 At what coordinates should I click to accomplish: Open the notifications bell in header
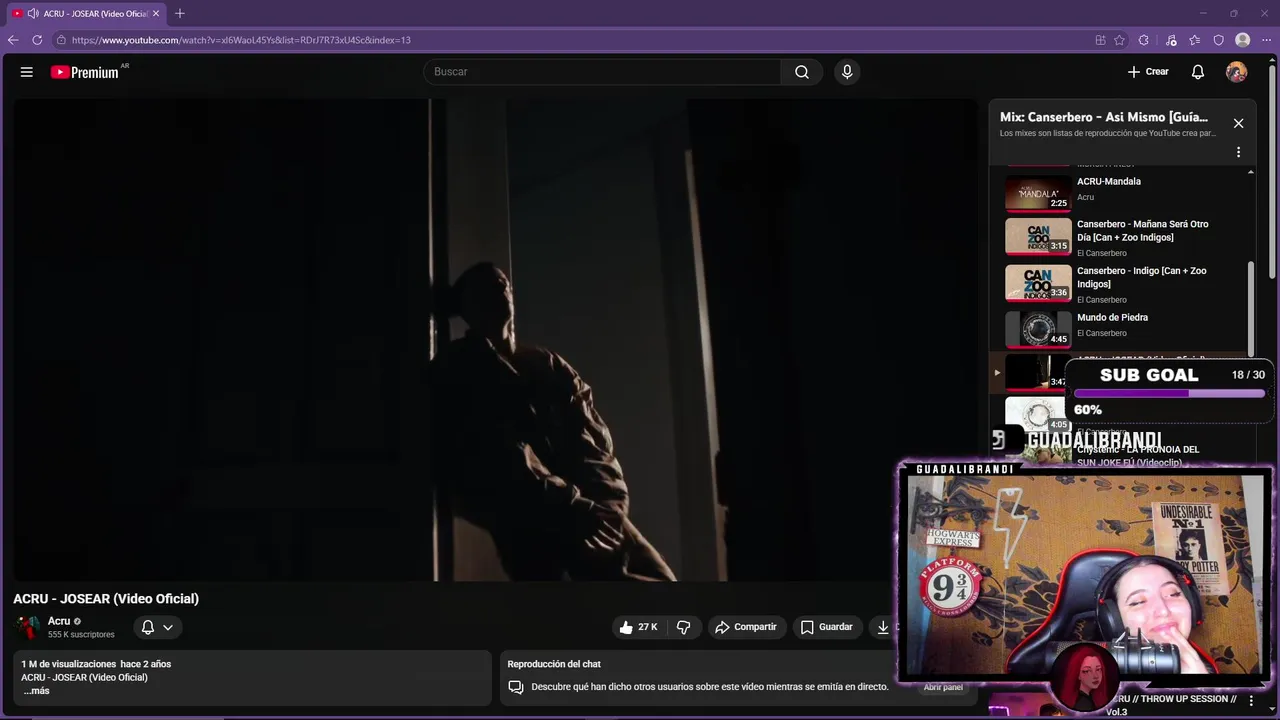coord(1198,72)
